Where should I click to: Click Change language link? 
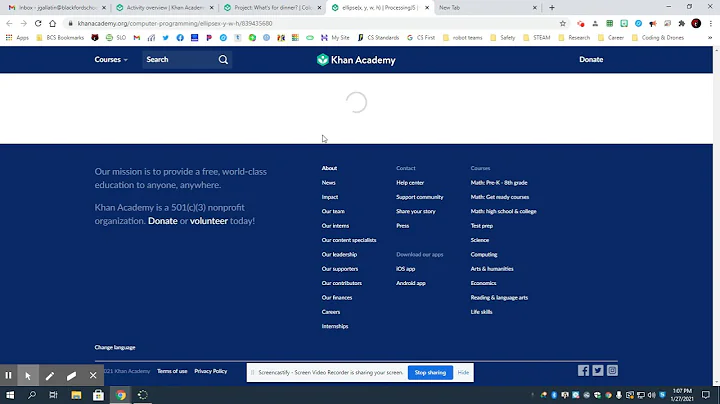[115, 348]
